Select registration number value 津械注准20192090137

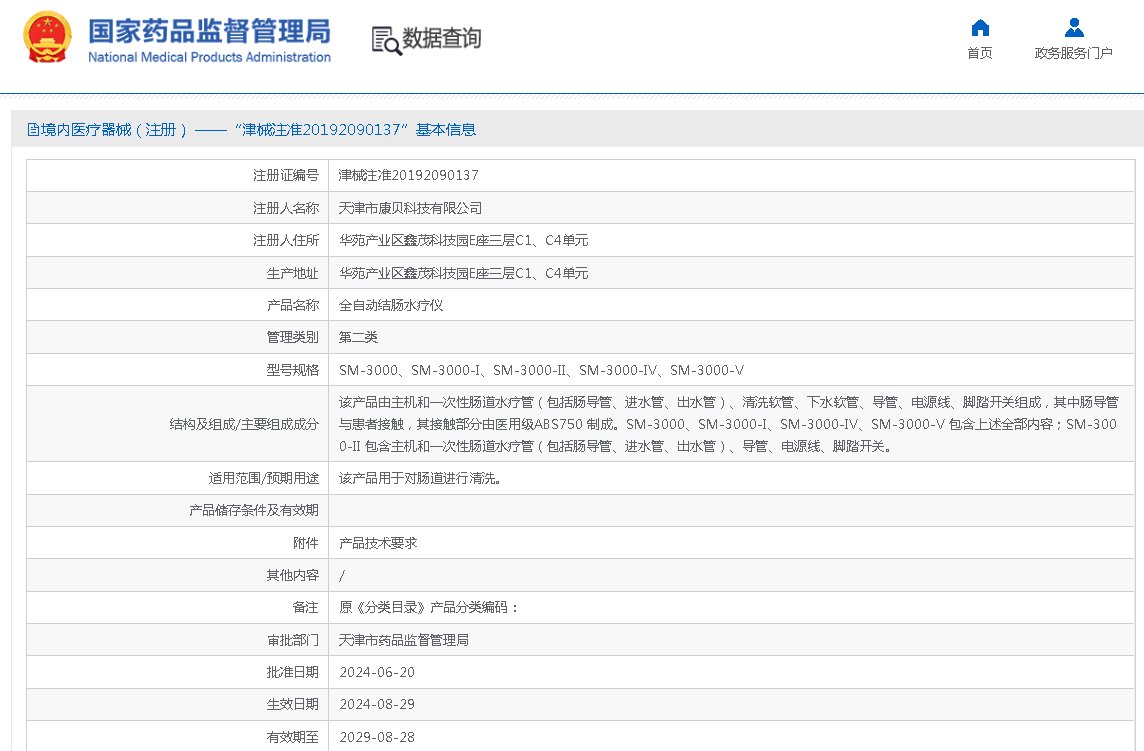tap(409, 175)
